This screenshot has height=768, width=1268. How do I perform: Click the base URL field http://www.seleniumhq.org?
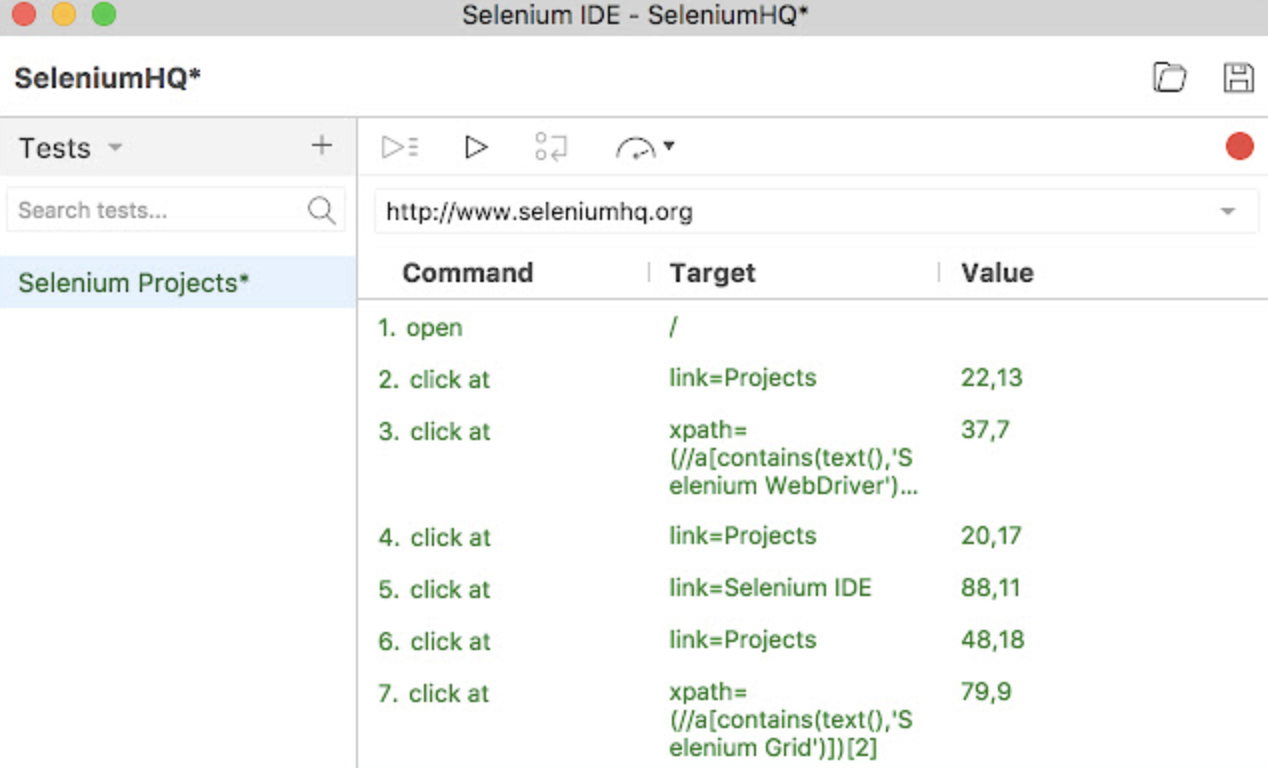coord(817,212)
